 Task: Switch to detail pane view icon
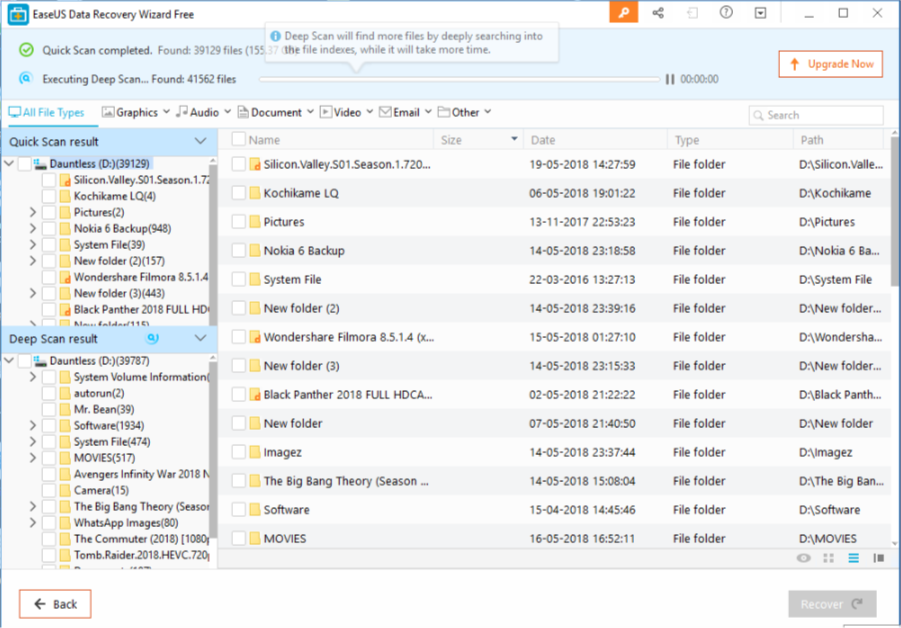(879, 558)
